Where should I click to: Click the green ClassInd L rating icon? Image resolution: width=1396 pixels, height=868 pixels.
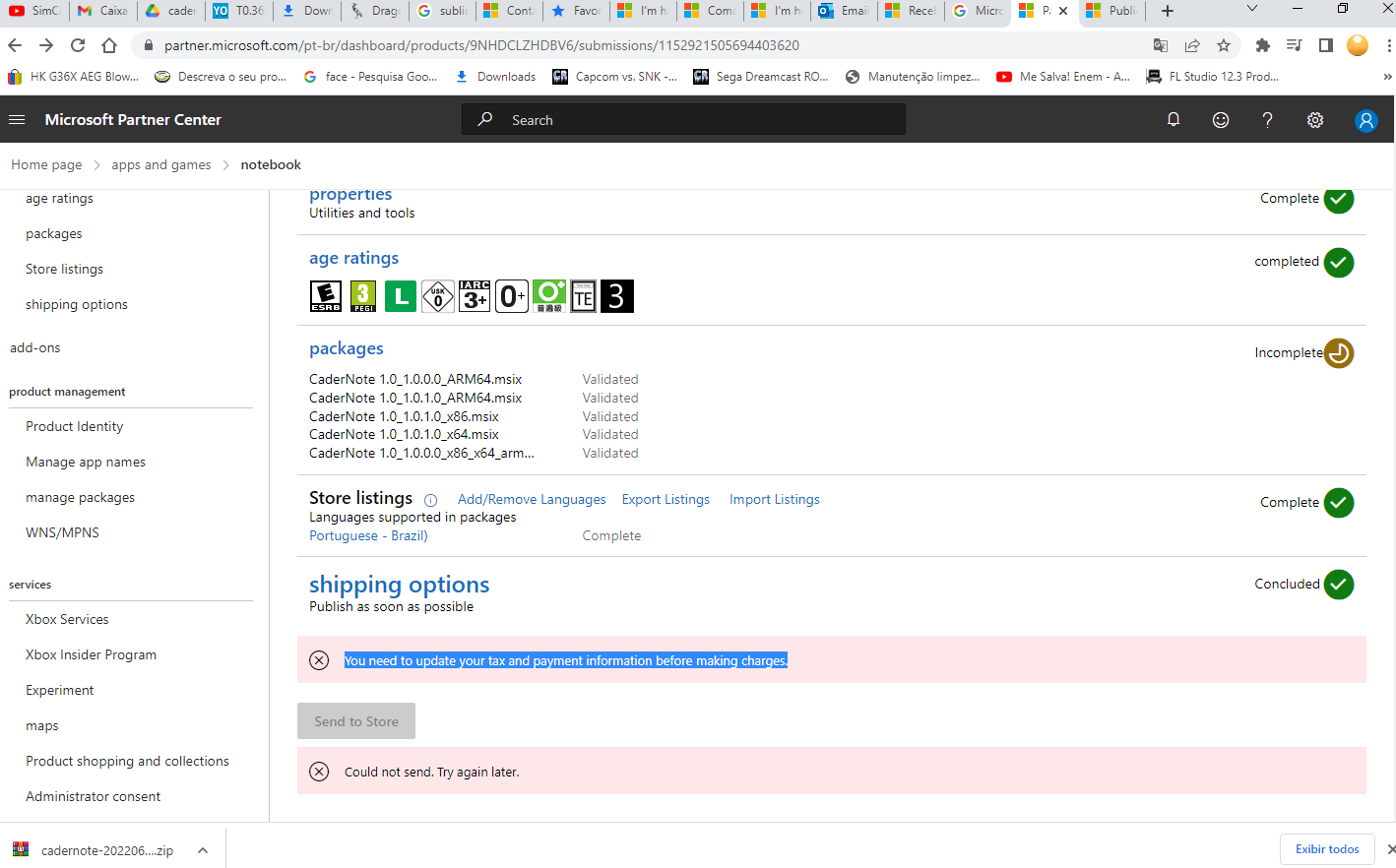[x=400, y=295]
